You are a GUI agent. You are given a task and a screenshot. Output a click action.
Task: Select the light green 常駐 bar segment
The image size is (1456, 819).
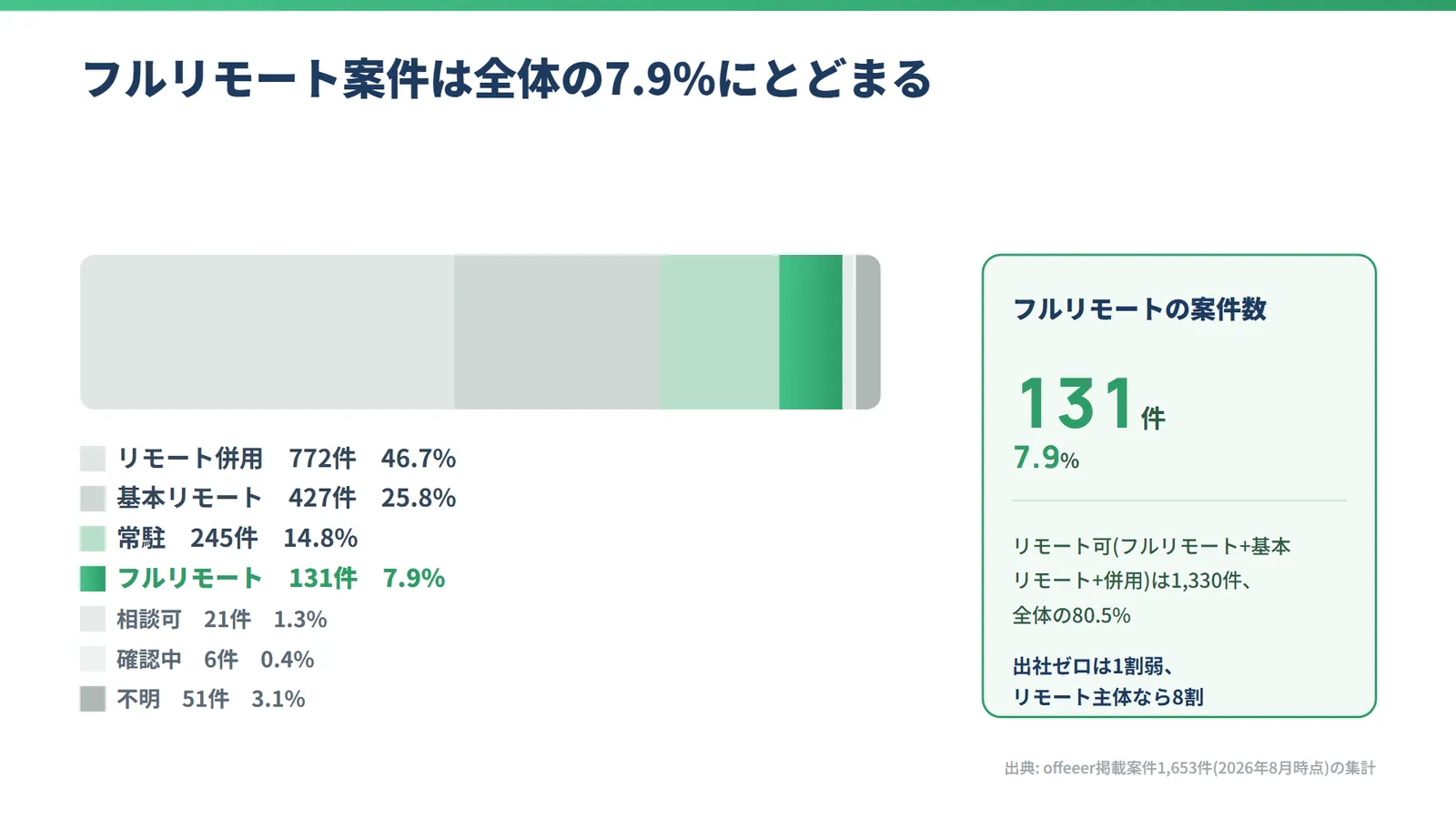click(720, 332)
